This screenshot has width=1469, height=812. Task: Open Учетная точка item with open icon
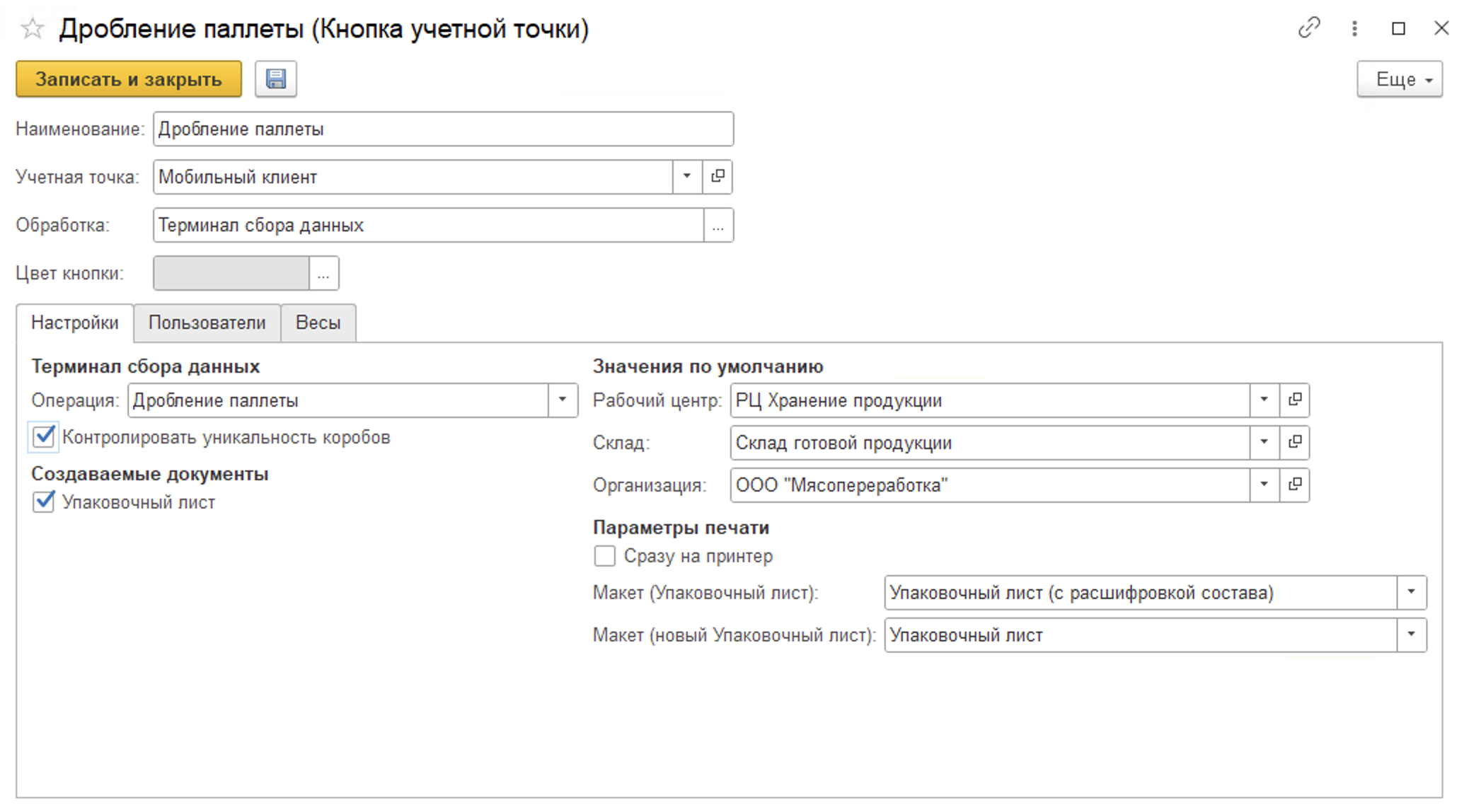click(x=718, y=177)
